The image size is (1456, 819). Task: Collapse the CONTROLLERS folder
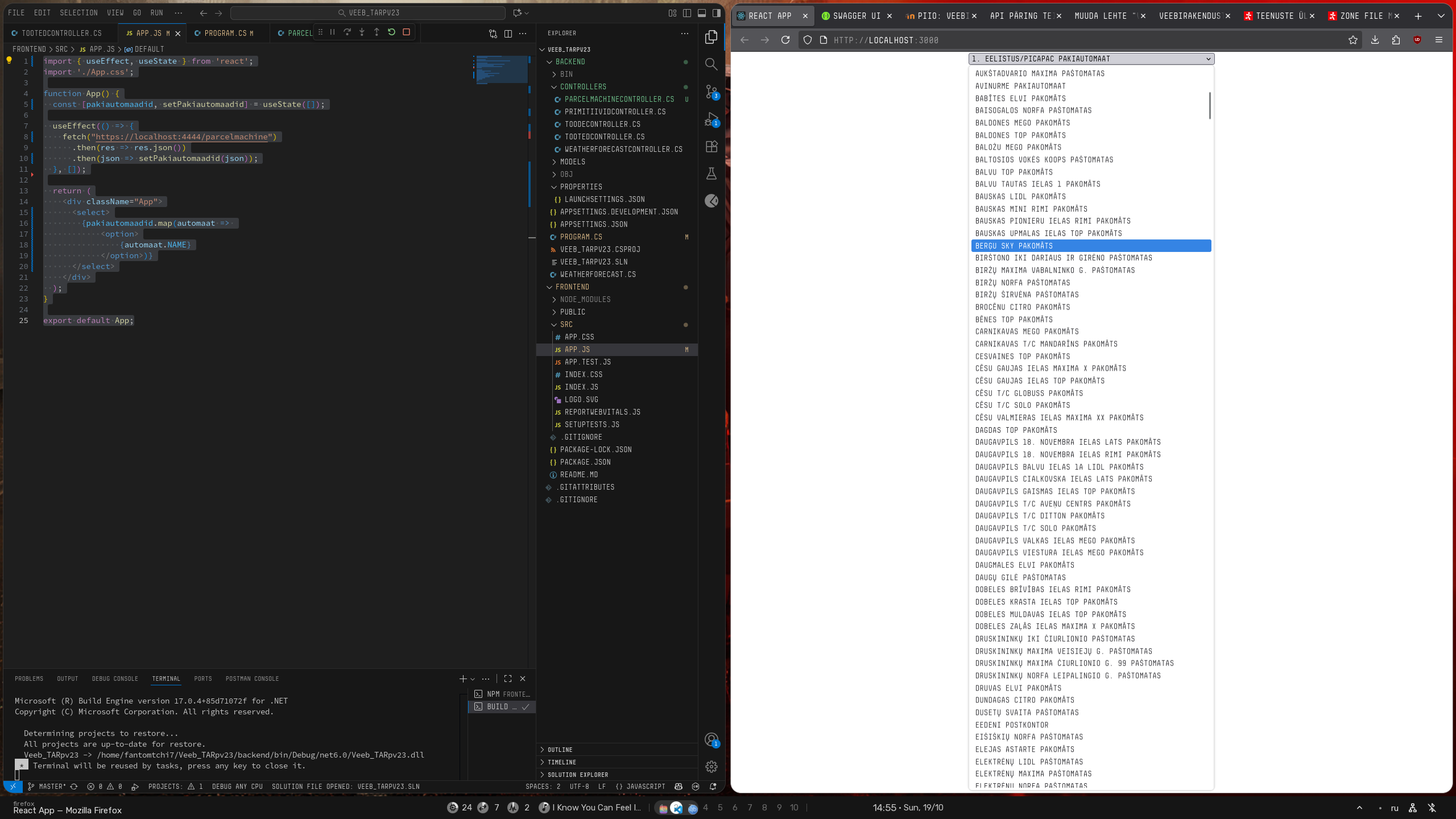click(x=582, y=86)
